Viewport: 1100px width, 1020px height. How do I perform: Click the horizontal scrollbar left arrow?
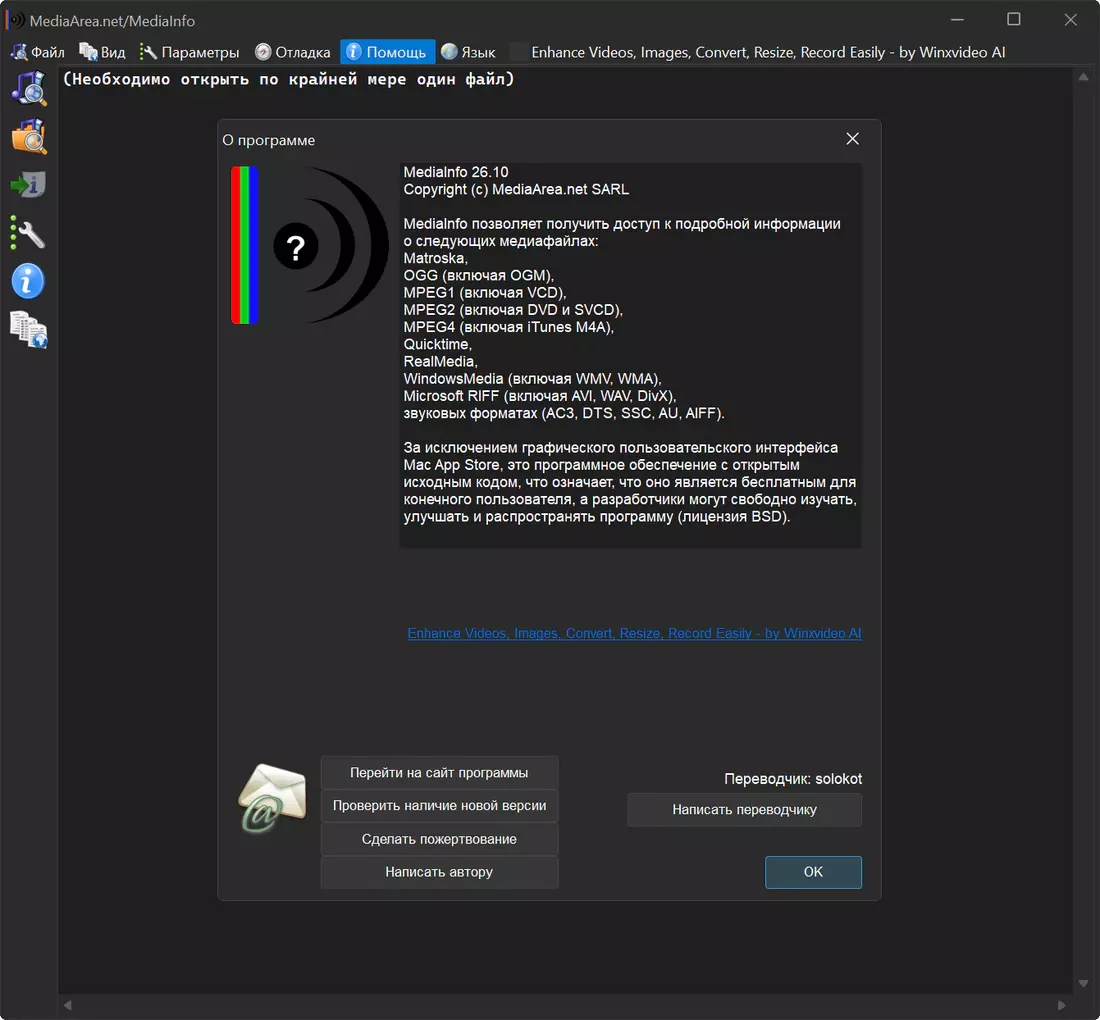click(x=67, y=1005)
